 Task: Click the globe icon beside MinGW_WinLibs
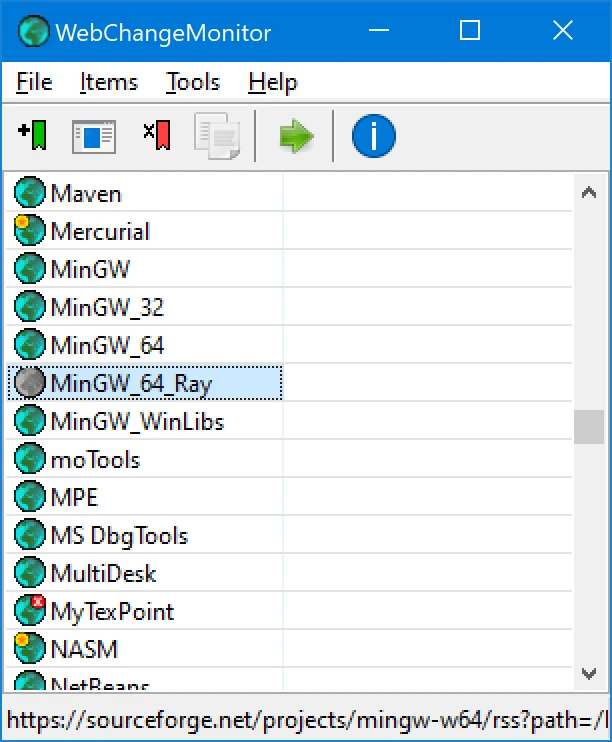click(29, 421)
